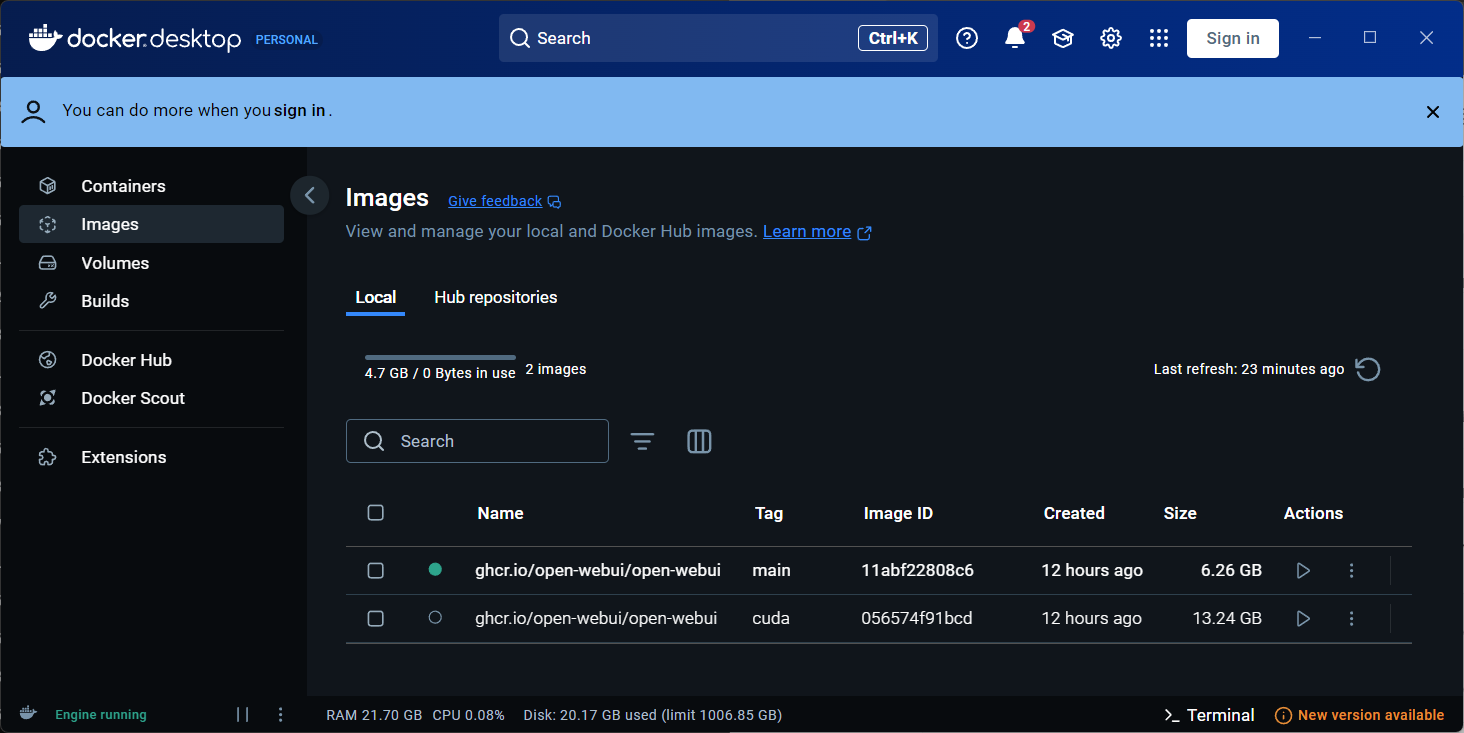Click image ID 11abf22808c6

917,570
